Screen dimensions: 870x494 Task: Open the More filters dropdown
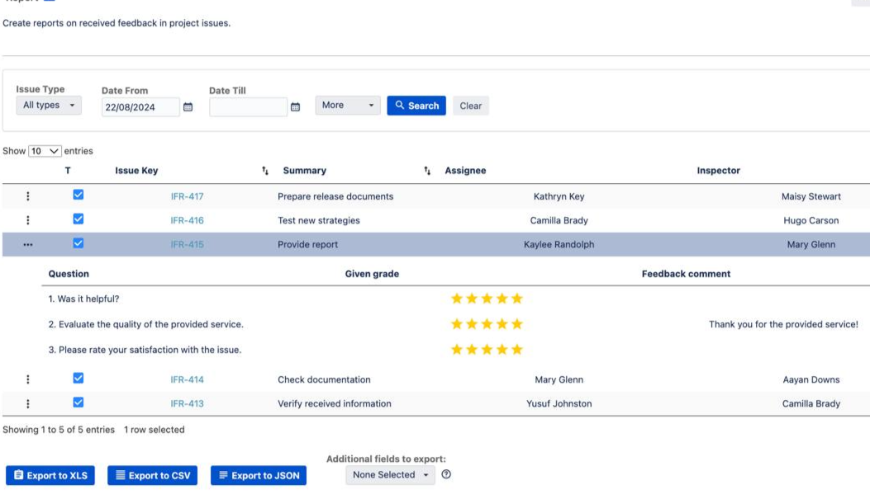pos(347,105)
